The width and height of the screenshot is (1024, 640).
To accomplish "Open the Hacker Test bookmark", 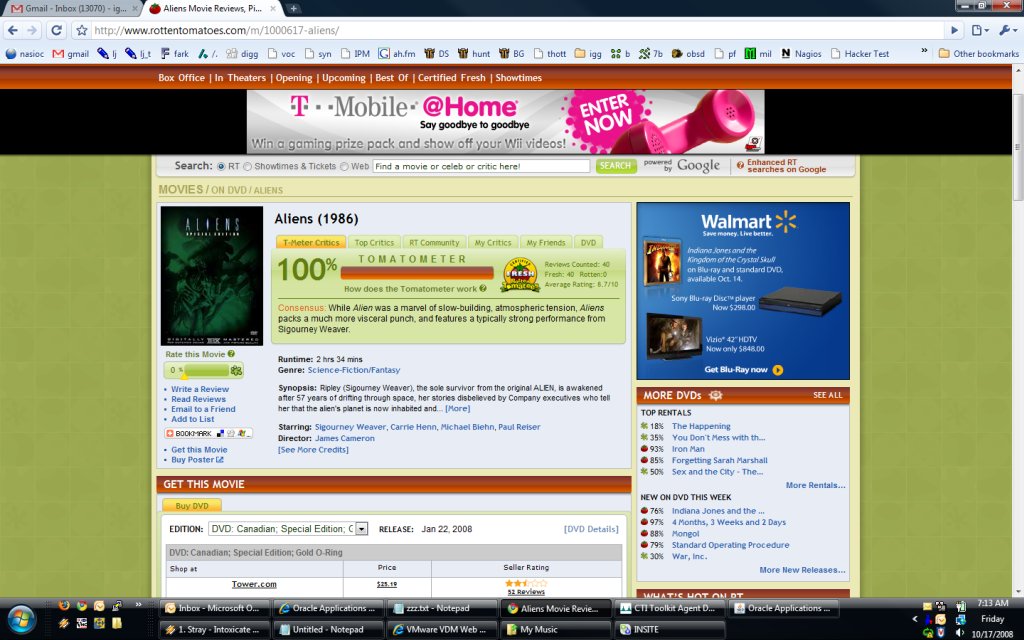I will point(860,54).
